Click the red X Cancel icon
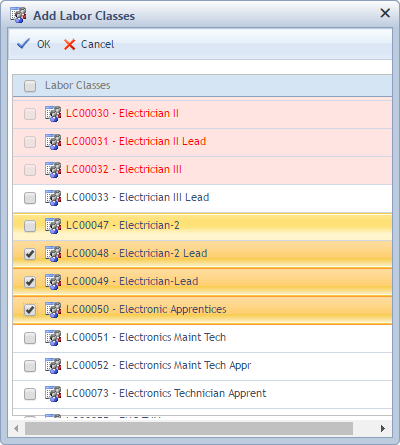 click(x=69, y=44)
